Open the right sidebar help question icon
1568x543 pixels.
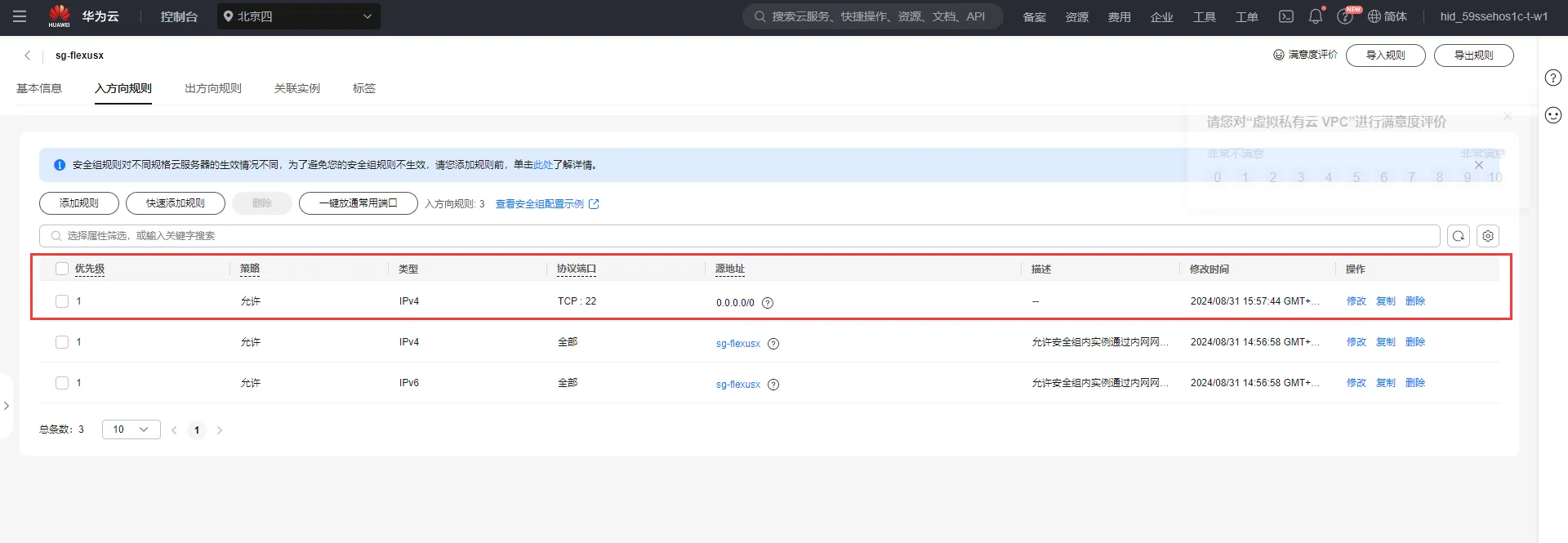pos(1553,78)
